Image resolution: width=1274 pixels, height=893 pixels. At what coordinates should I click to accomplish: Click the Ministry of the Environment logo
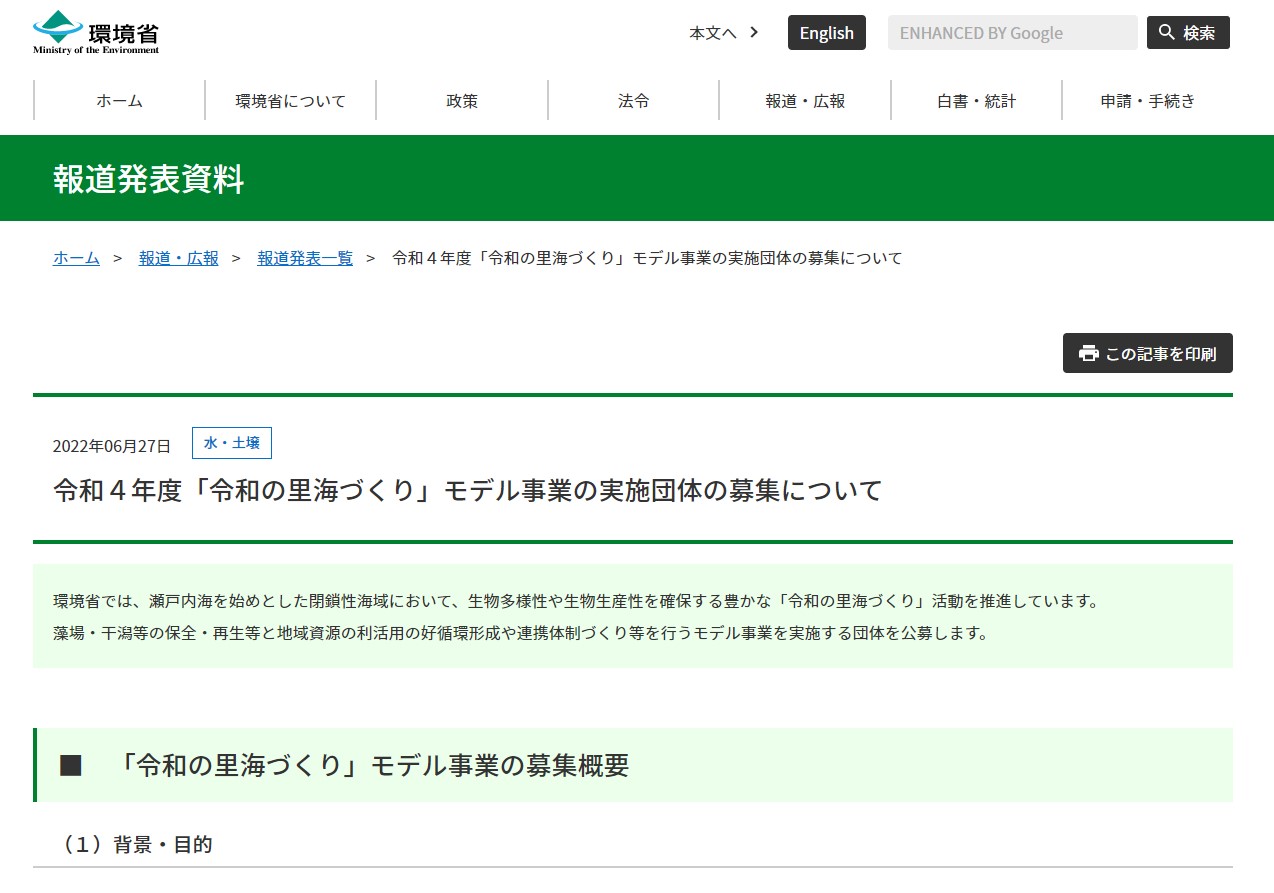pos(96,32)
